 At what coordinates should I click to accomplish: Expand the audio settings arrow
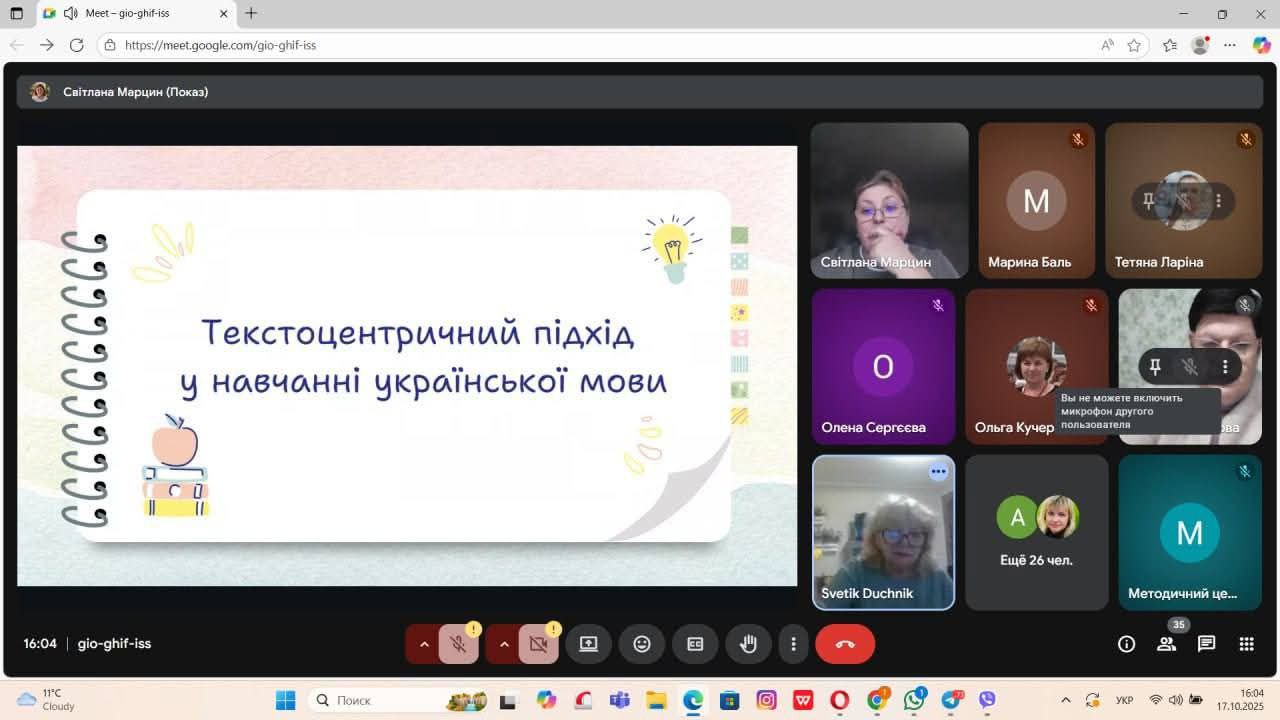click(424, 644)
